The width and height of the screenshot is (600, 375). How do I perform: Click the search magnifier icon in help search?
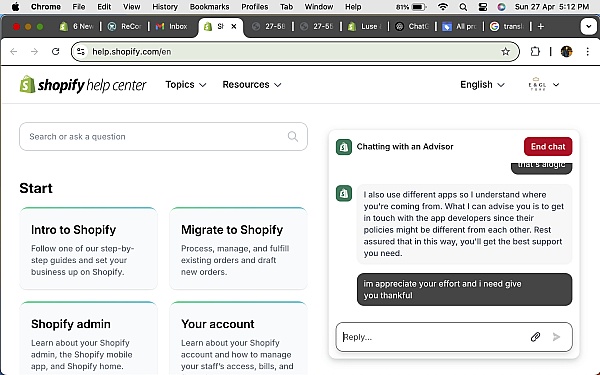coord(293,137)
